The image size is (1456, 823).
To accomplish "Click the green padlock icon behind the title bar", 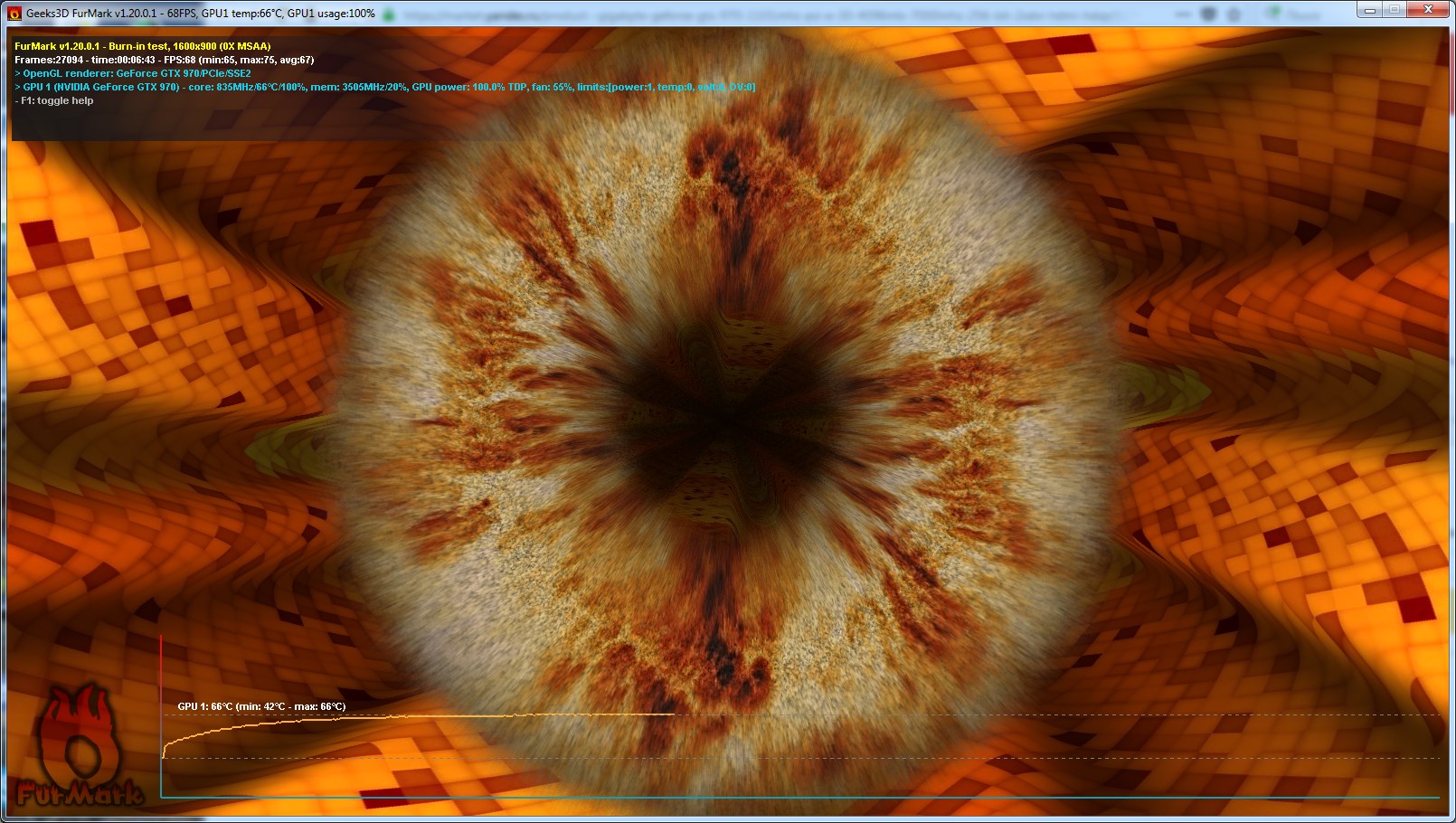I will click(x=389, y=14).
